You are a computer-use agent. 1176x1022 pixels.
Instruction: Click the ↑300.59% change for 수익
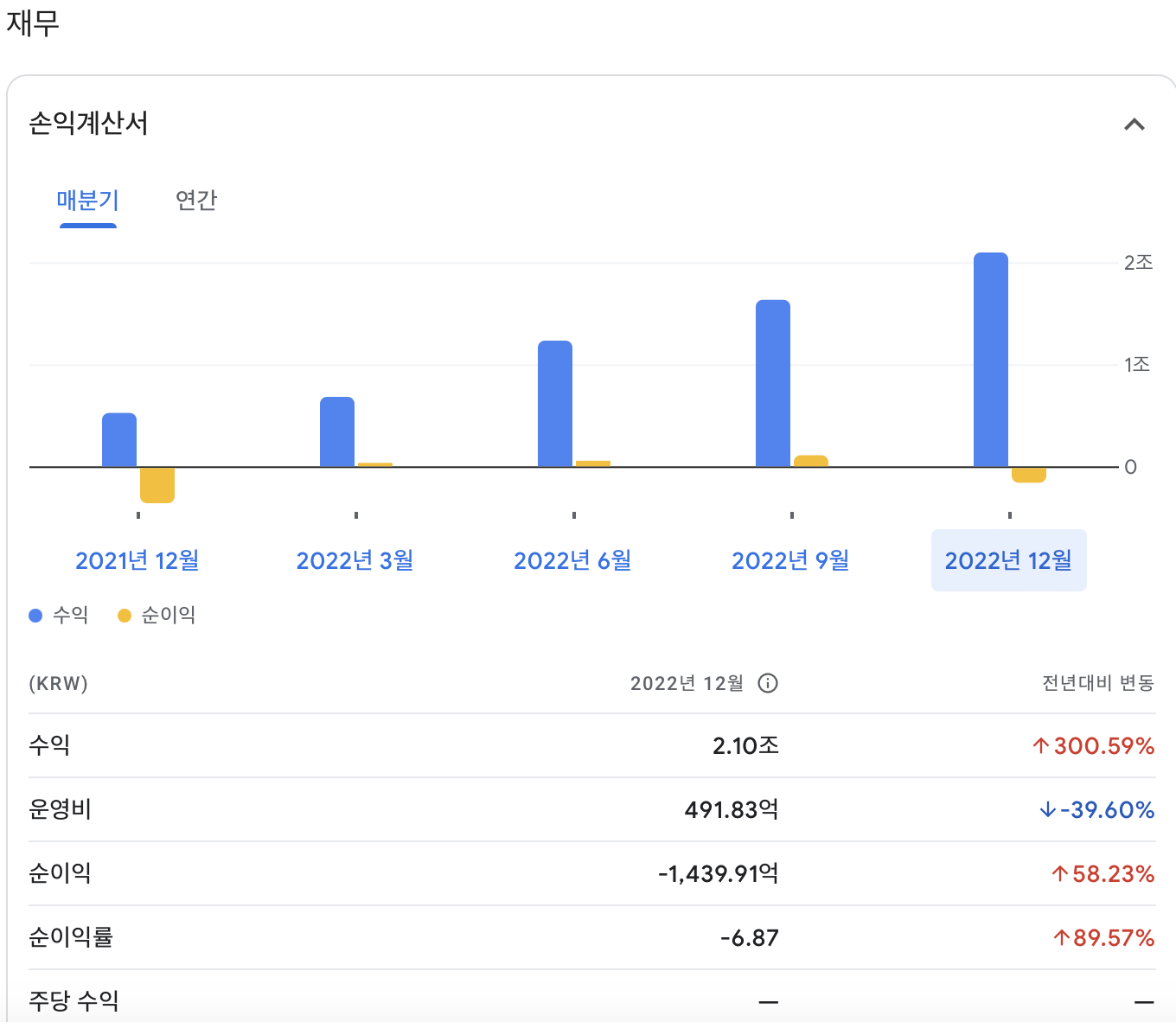pos(1094,745)
